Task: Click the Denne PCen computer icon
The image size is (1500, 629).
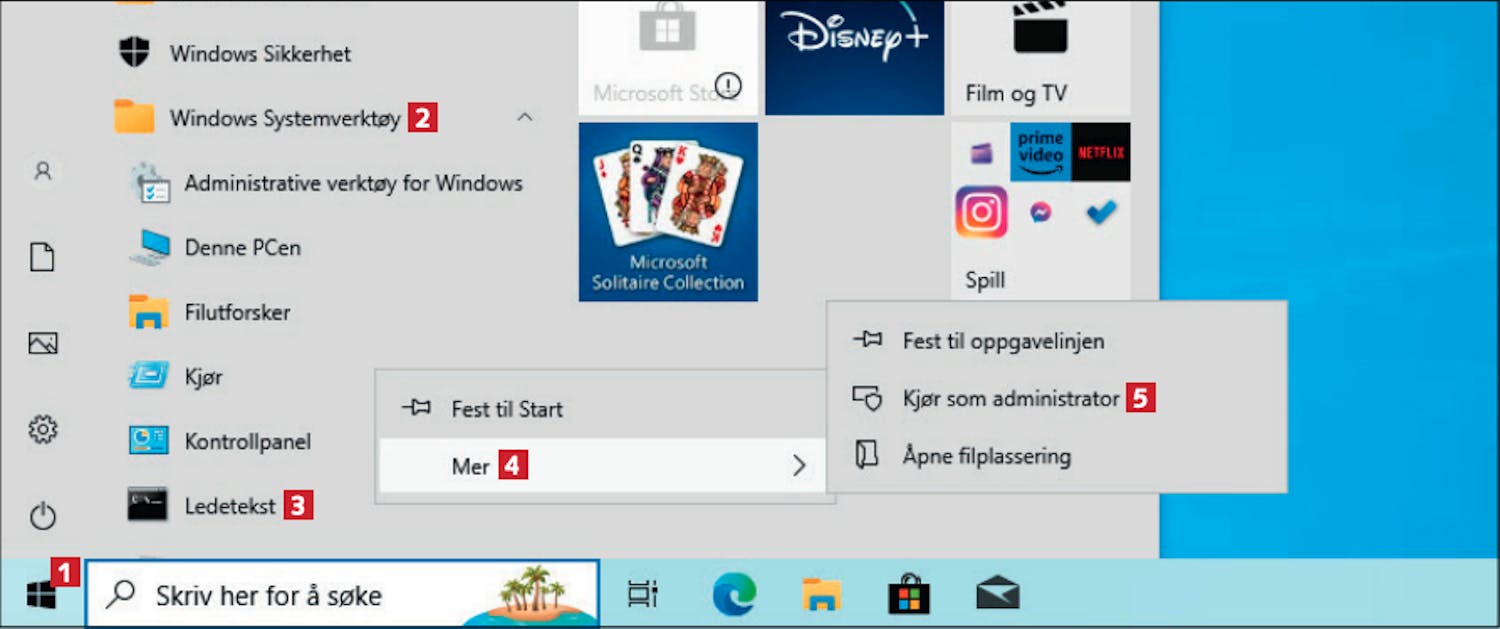Action: (148, 247)
